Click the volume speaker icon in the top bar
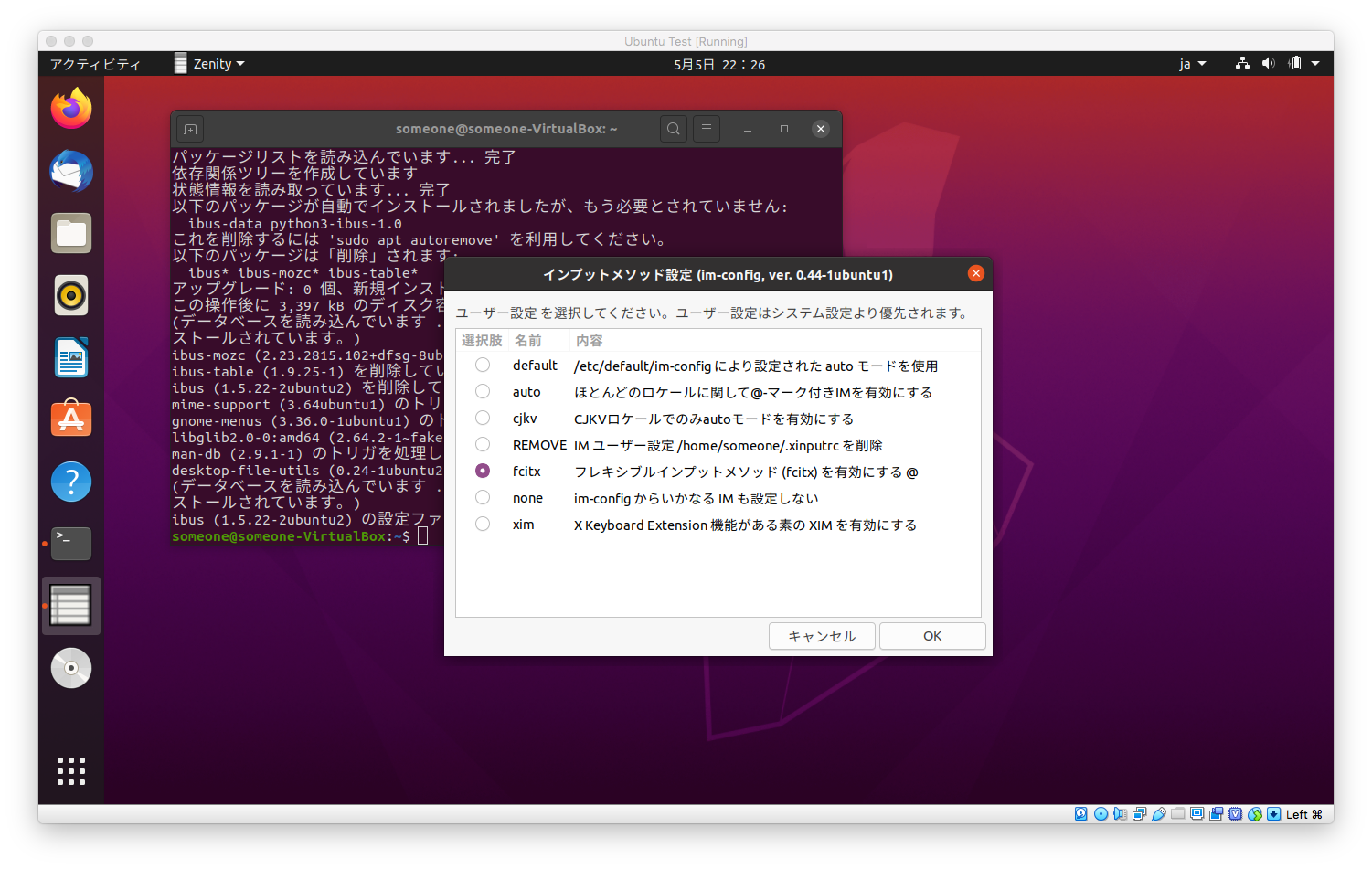 pyautogui.click(x=1268, y=63)
